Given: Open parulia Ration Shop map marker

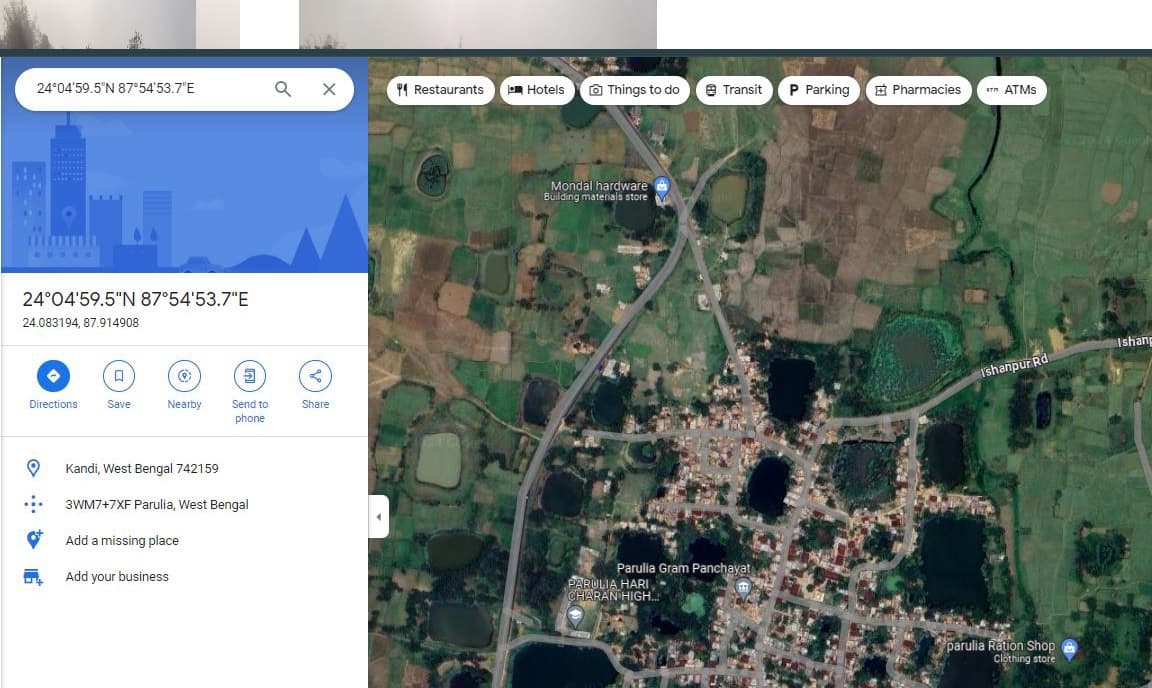Looking at the screenshot, I should pyautogui.click(x=1070, y=649).
